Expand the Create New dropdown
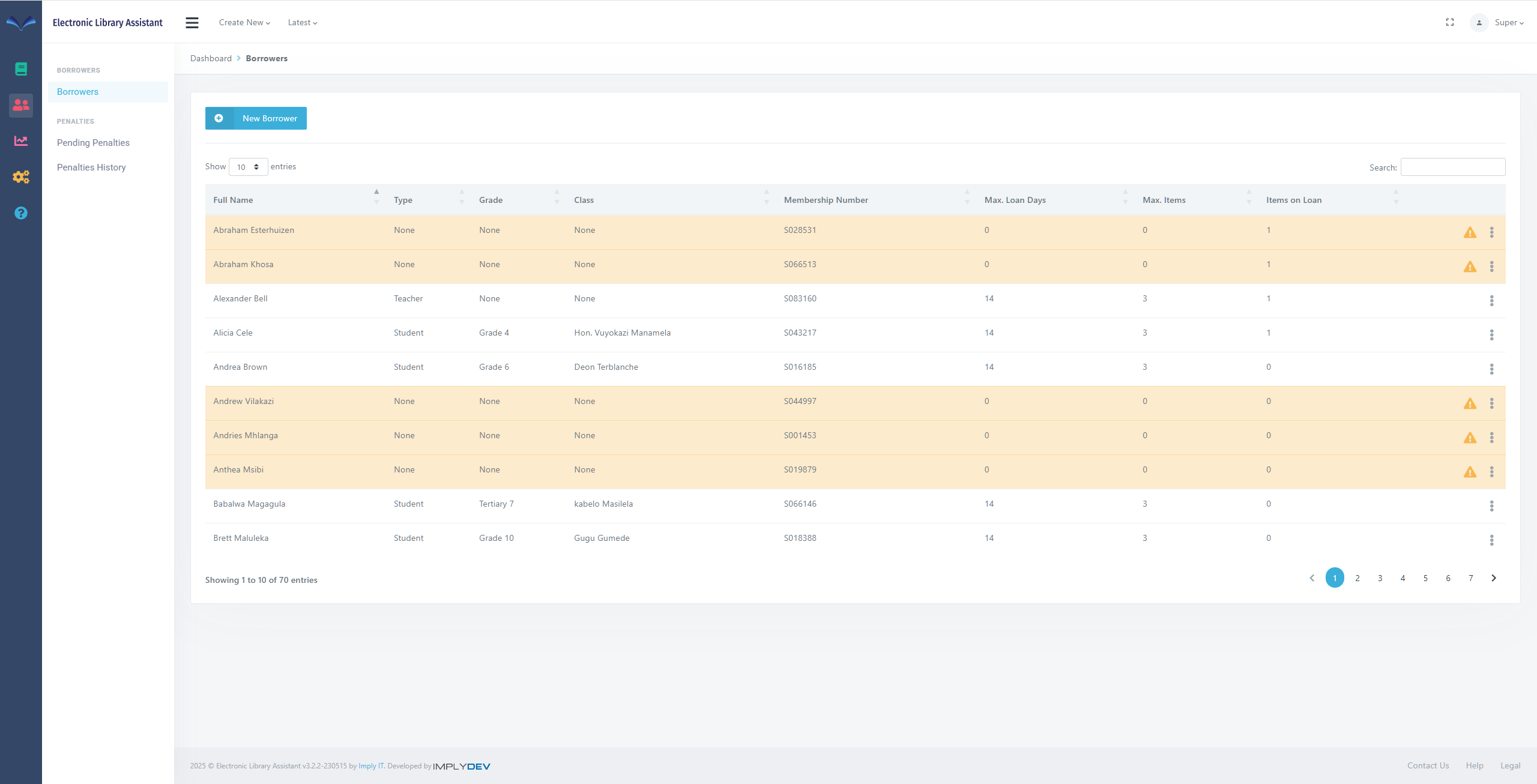1537x784 pixels. tap(244, 23)
